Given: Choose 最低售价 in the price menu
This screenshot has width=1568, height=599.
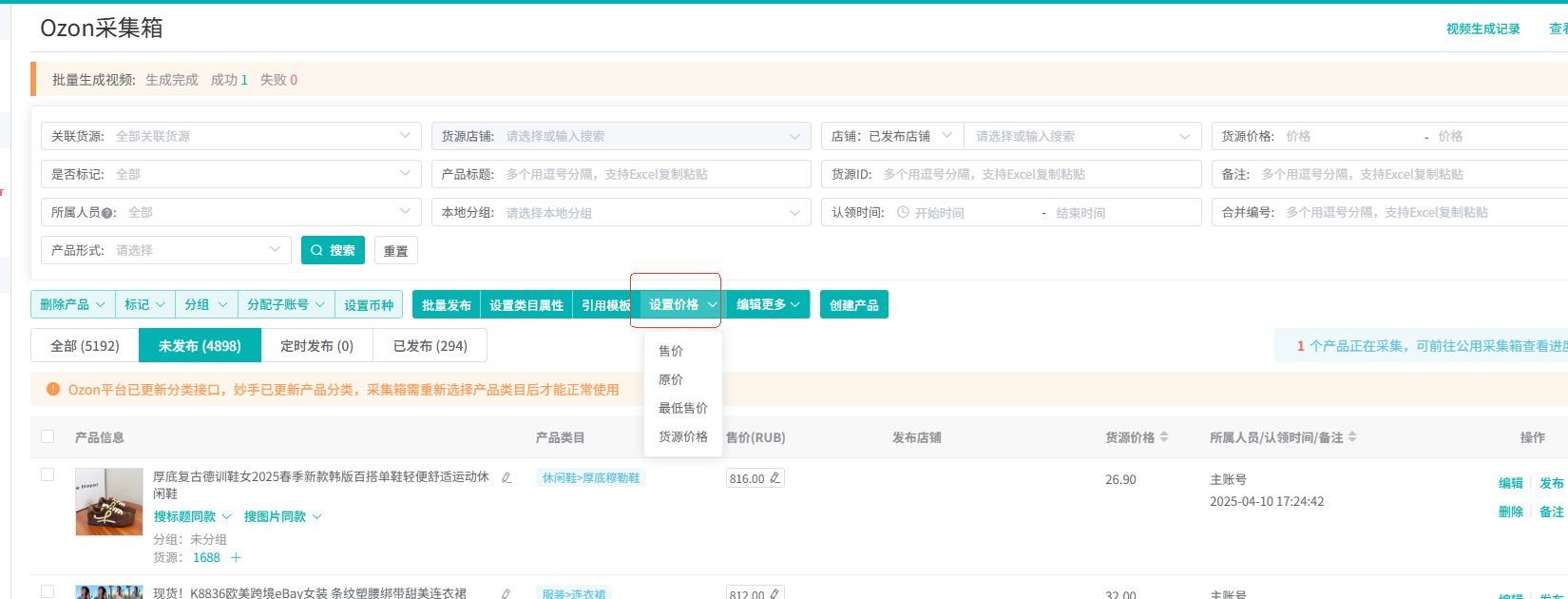Looking at the screenshot, I should tap(683, 408).
